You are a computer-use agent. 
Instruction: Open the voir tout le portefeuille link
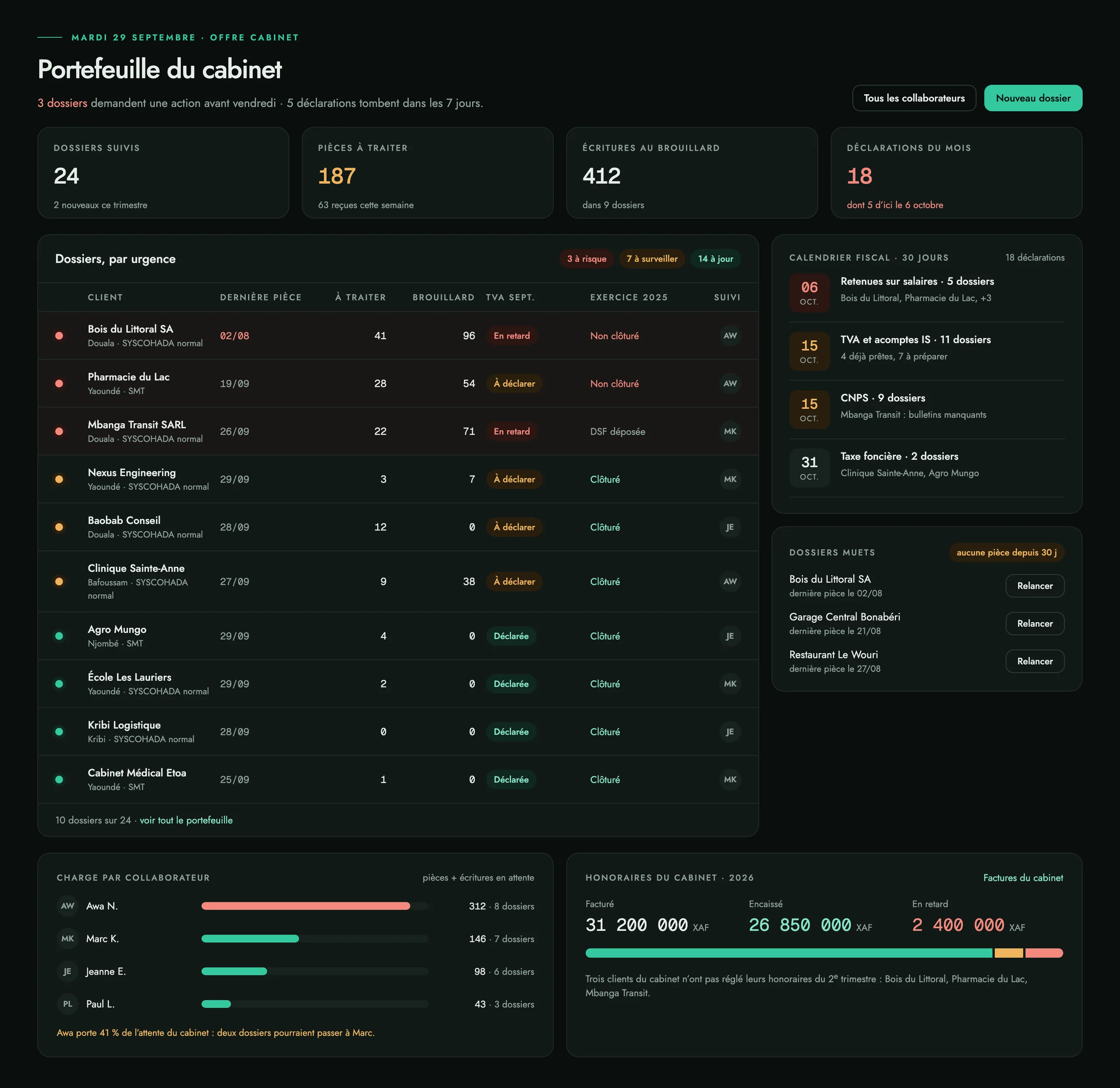[186, 820]
